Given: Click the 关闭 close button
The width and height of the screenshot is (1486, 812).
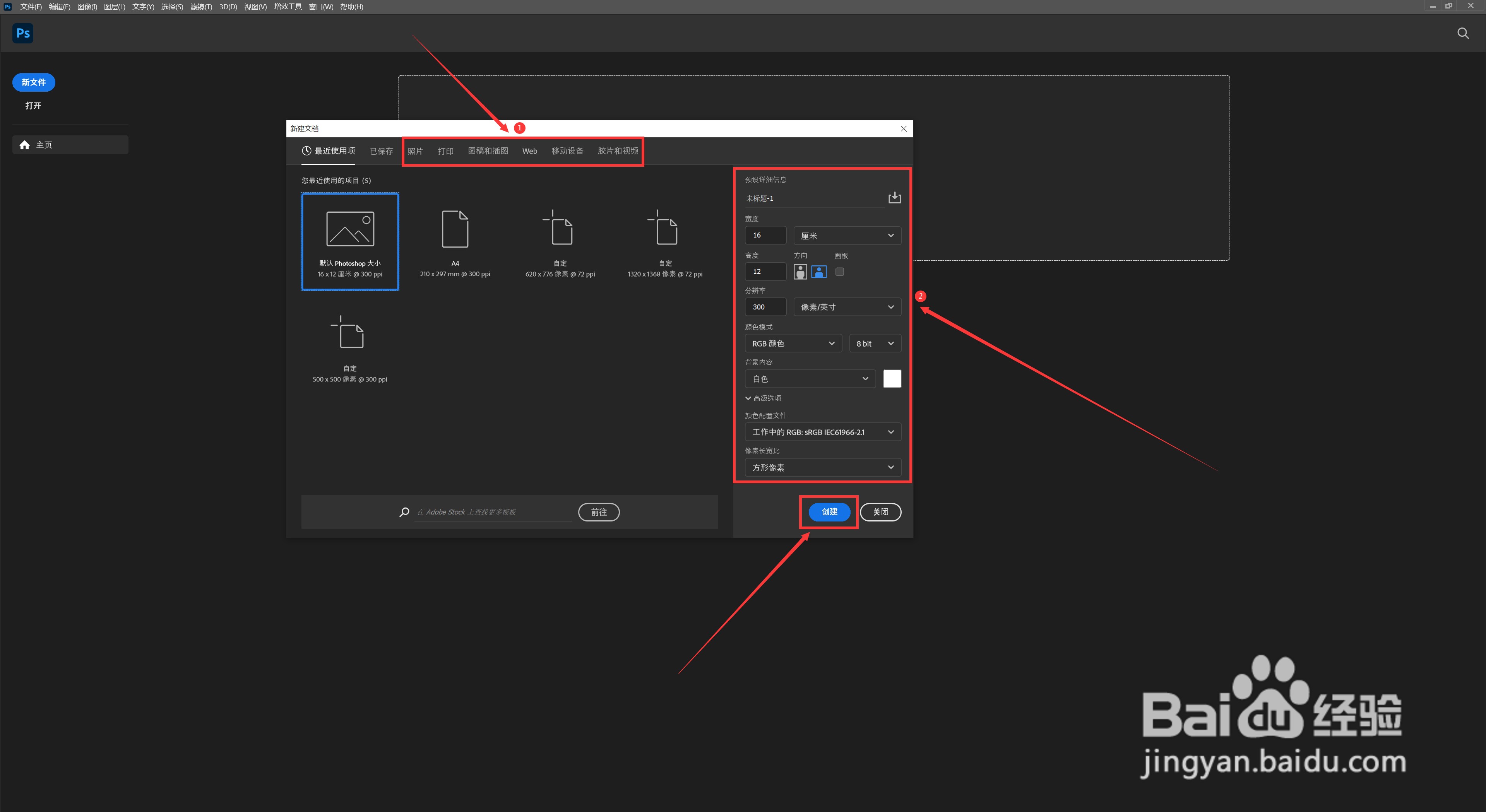Looking at the screenshot, I should click(x=880, y=512).
